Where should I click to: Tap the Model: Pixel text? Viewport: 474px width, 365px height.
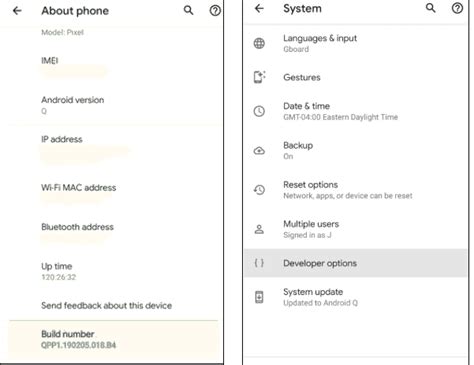point(62,32)
